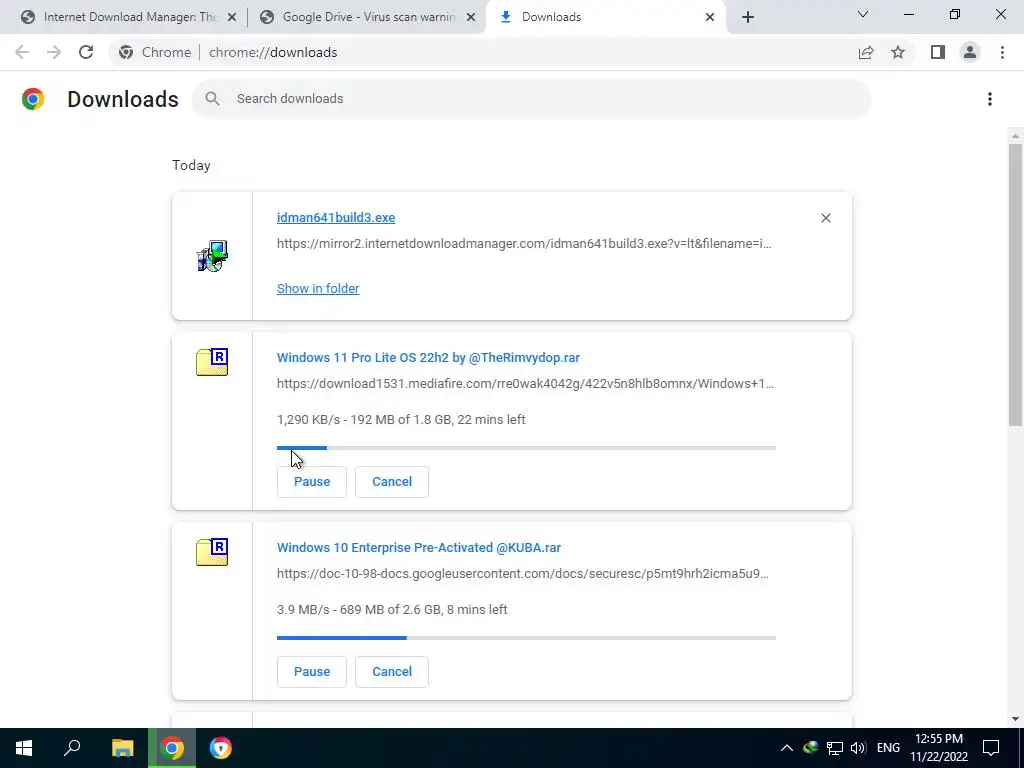Show idman641build3.exe in folder
This screenshot has width=1024, height=768.
318,289
